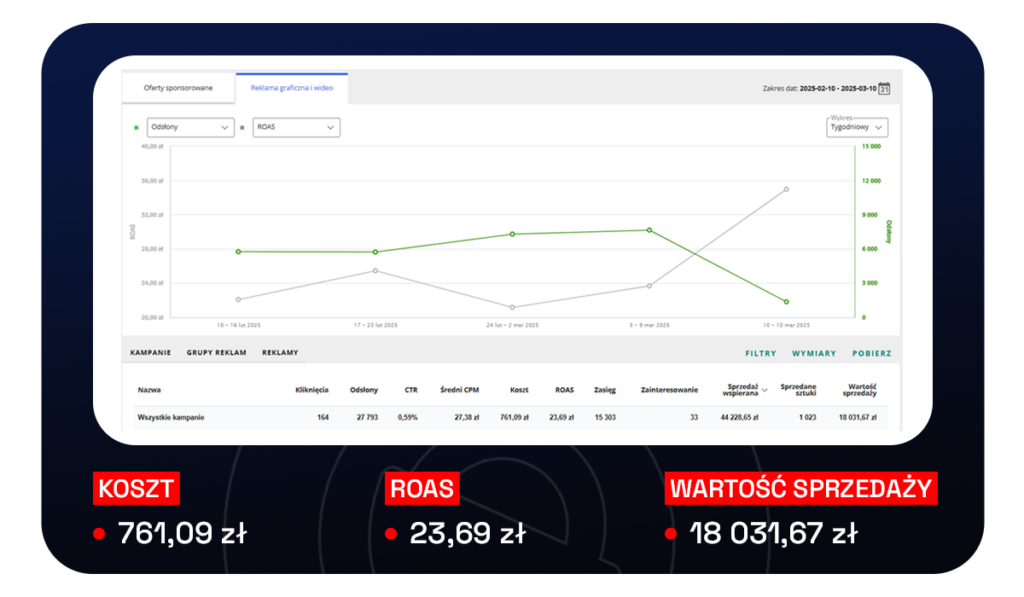The image size is (1024, 597).
Task: Click the ROAS data point for 10–10 mar 2025
Action: click(786, 189)
